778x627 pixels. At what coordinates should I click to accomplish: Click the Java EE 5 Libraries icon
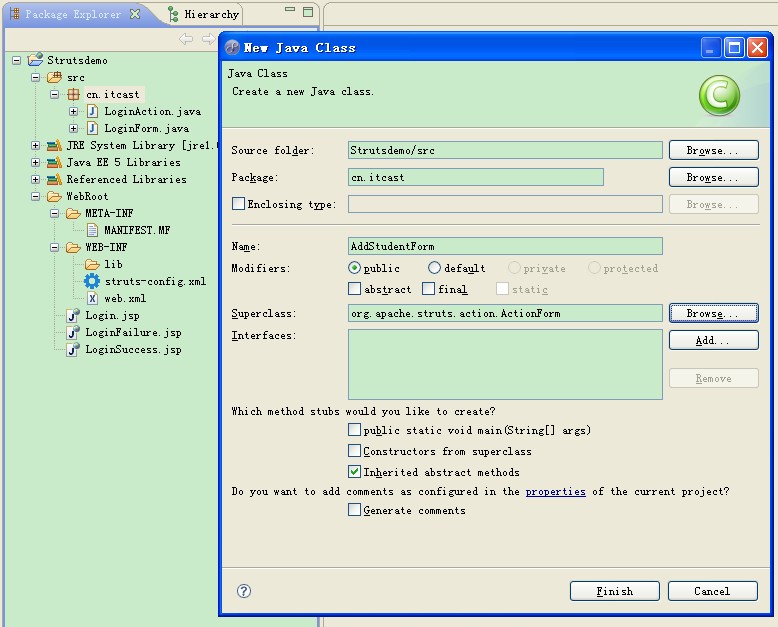tap(54, 162)
